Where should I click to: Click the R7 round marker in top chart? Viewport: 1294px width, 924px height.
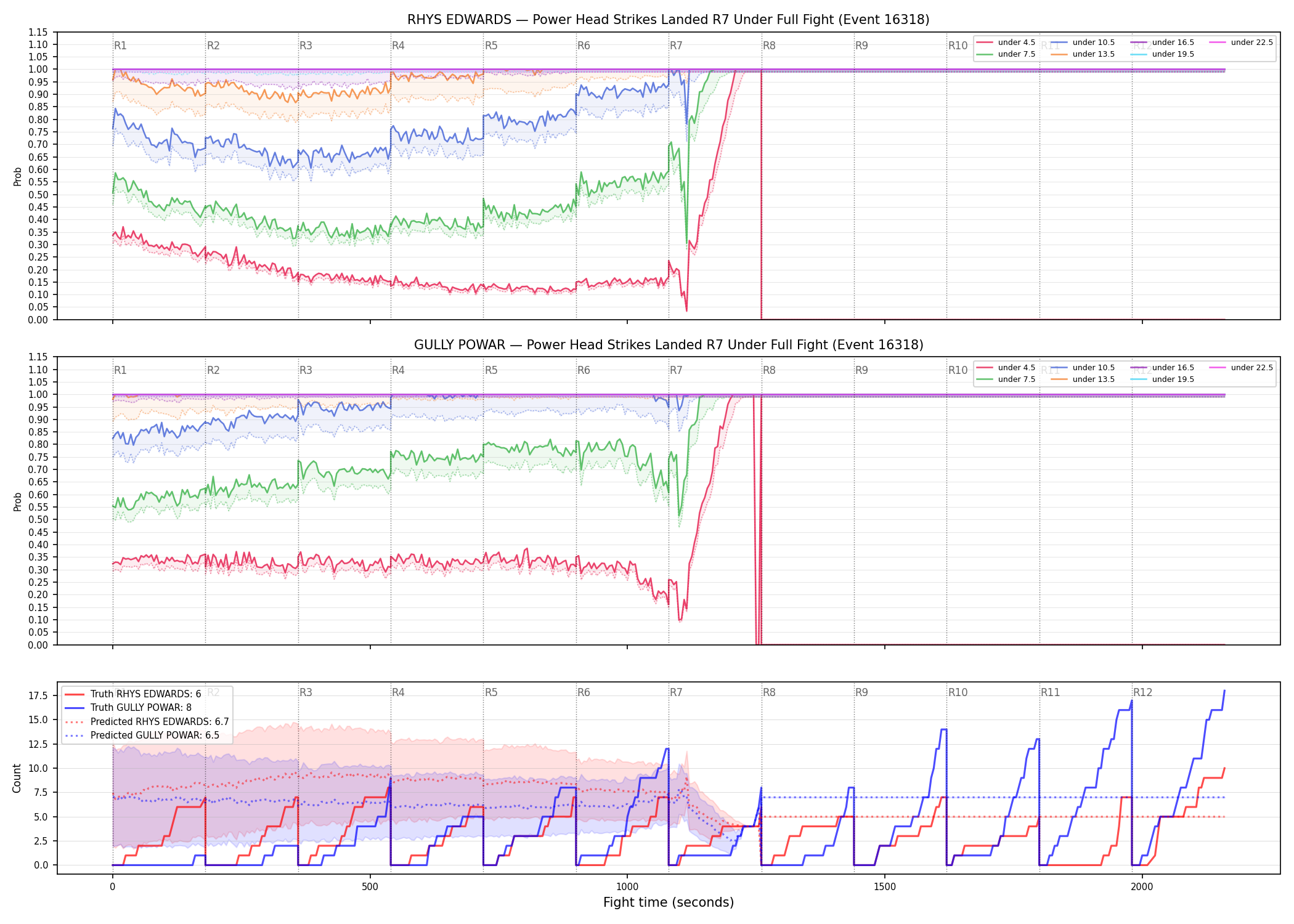(x=676, y=46)
